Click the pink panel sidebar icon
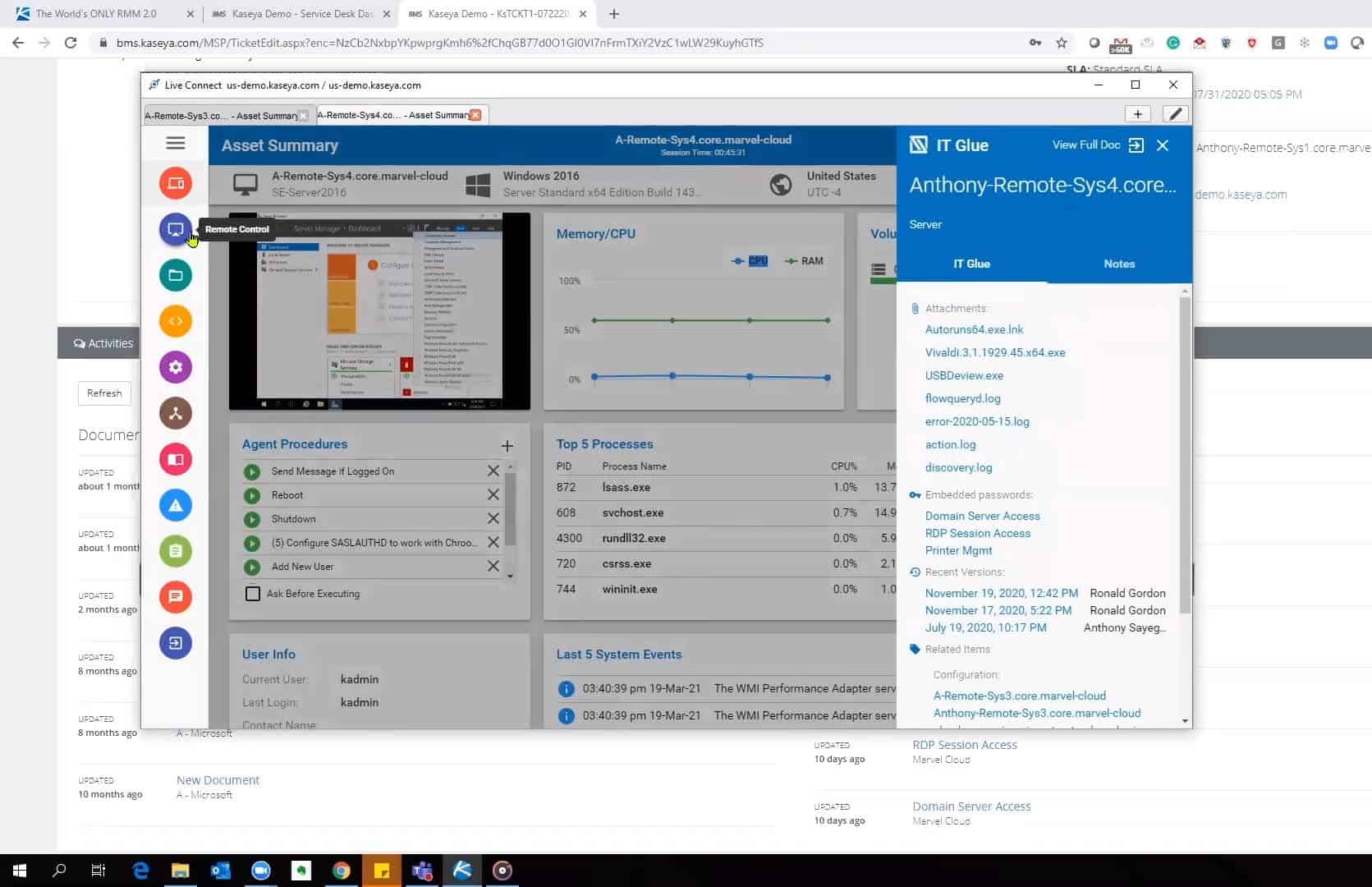The width and height of the screenshot is (1372, 887). [176, 459]
